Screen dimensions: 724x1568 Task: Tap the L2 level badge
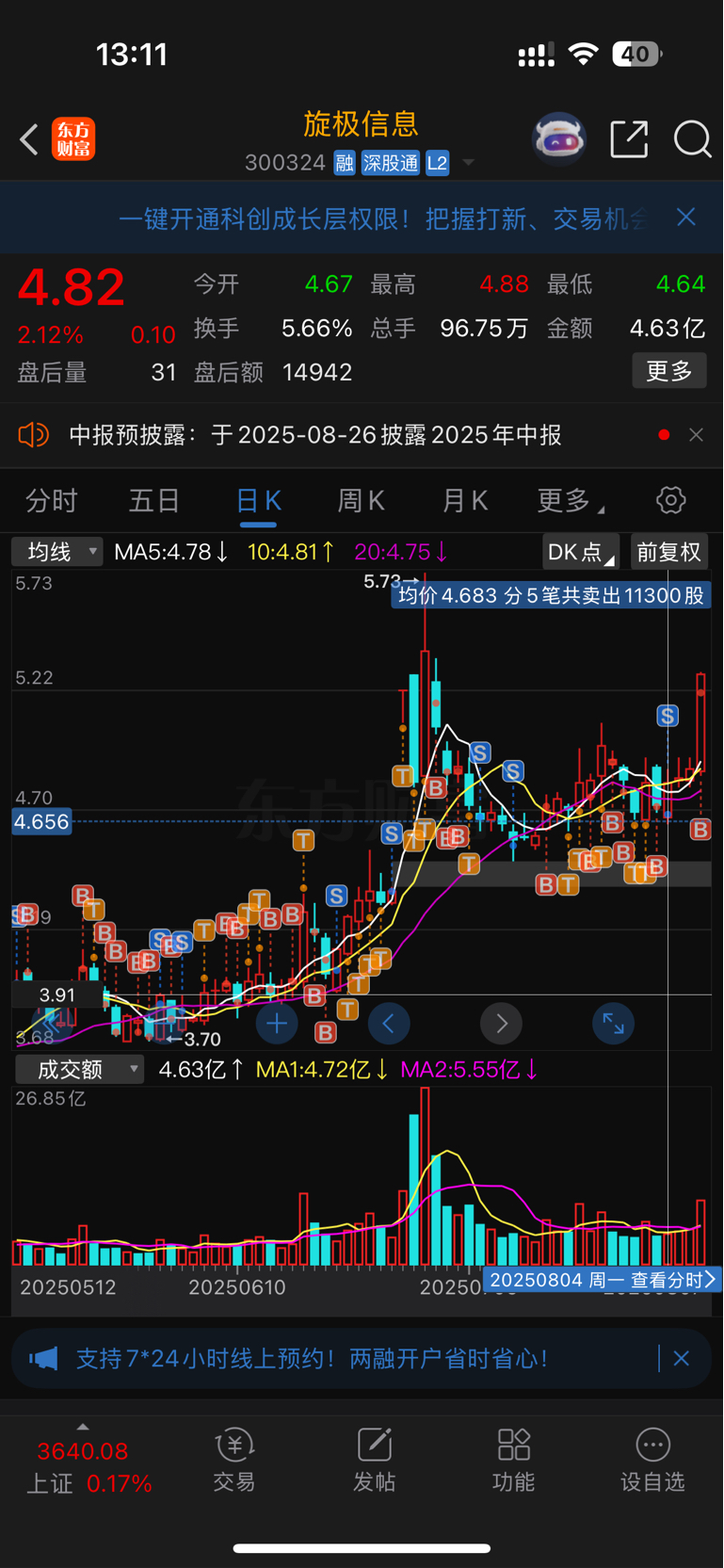[x=438, y=163]
